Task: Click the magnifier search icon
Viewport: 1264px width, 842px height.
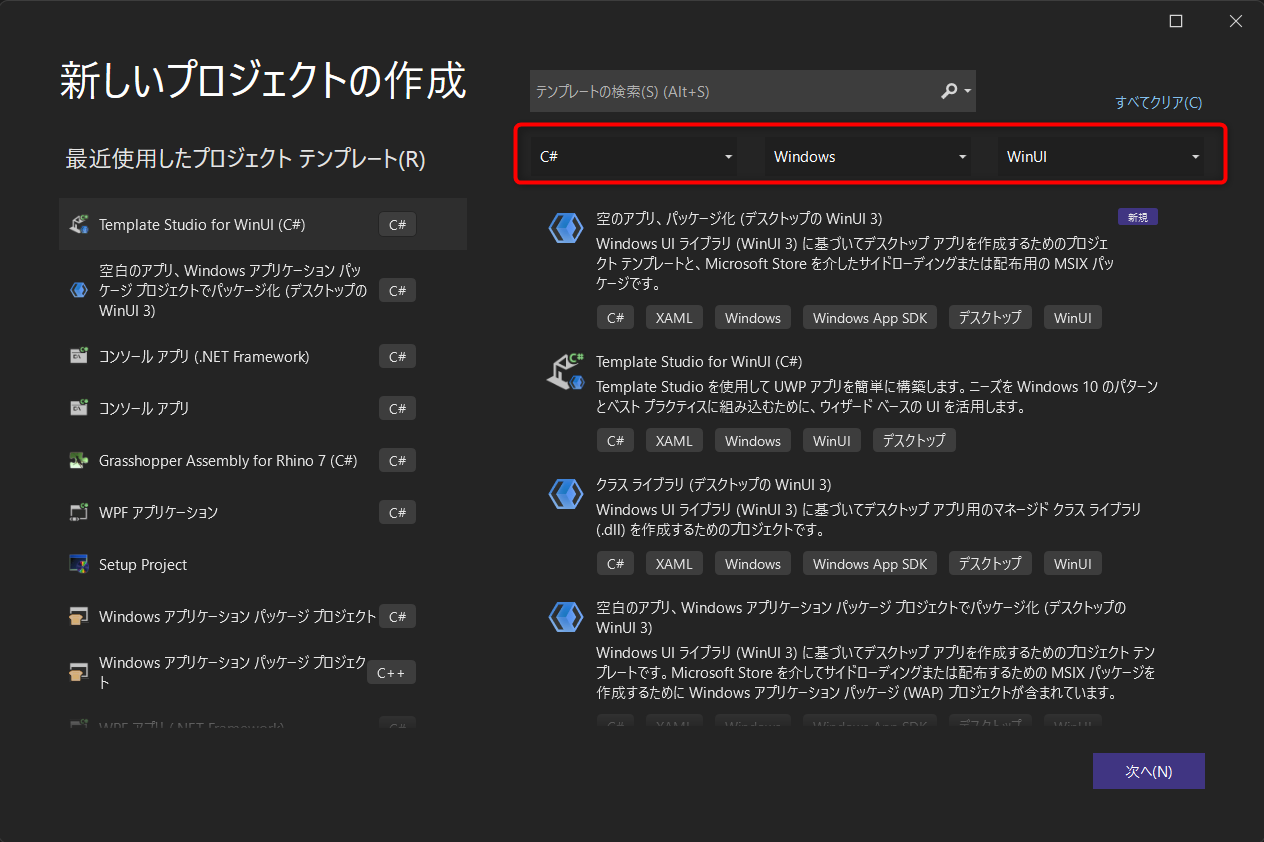Action: 949,91
